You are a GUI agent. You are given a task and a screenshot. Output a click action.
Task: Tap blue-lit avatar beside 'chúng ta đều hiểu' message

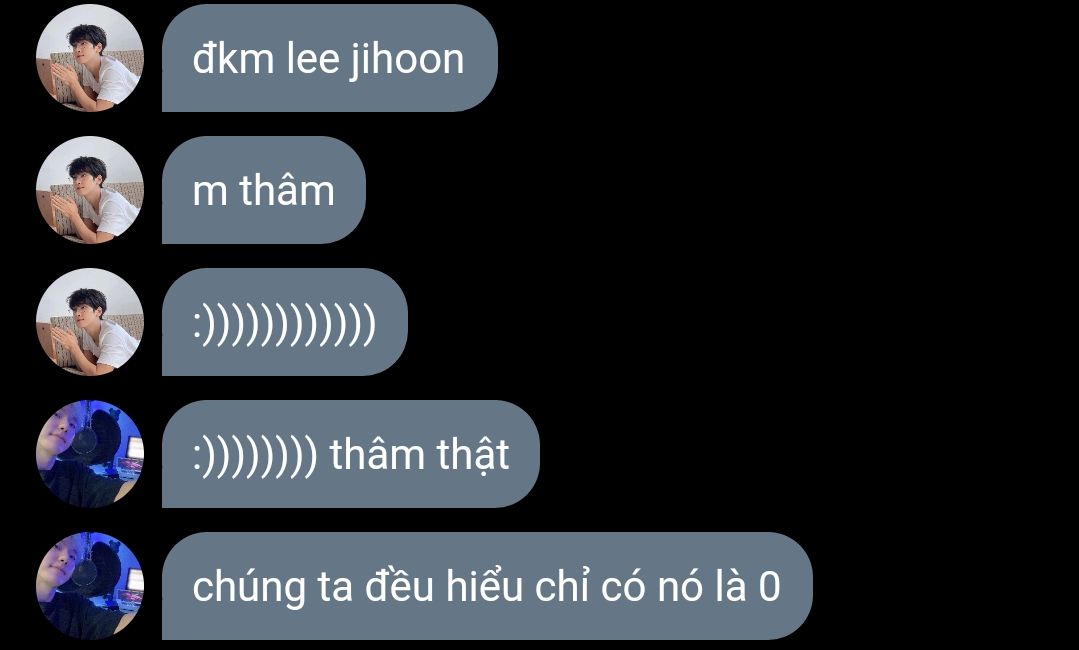coord(89,586)
